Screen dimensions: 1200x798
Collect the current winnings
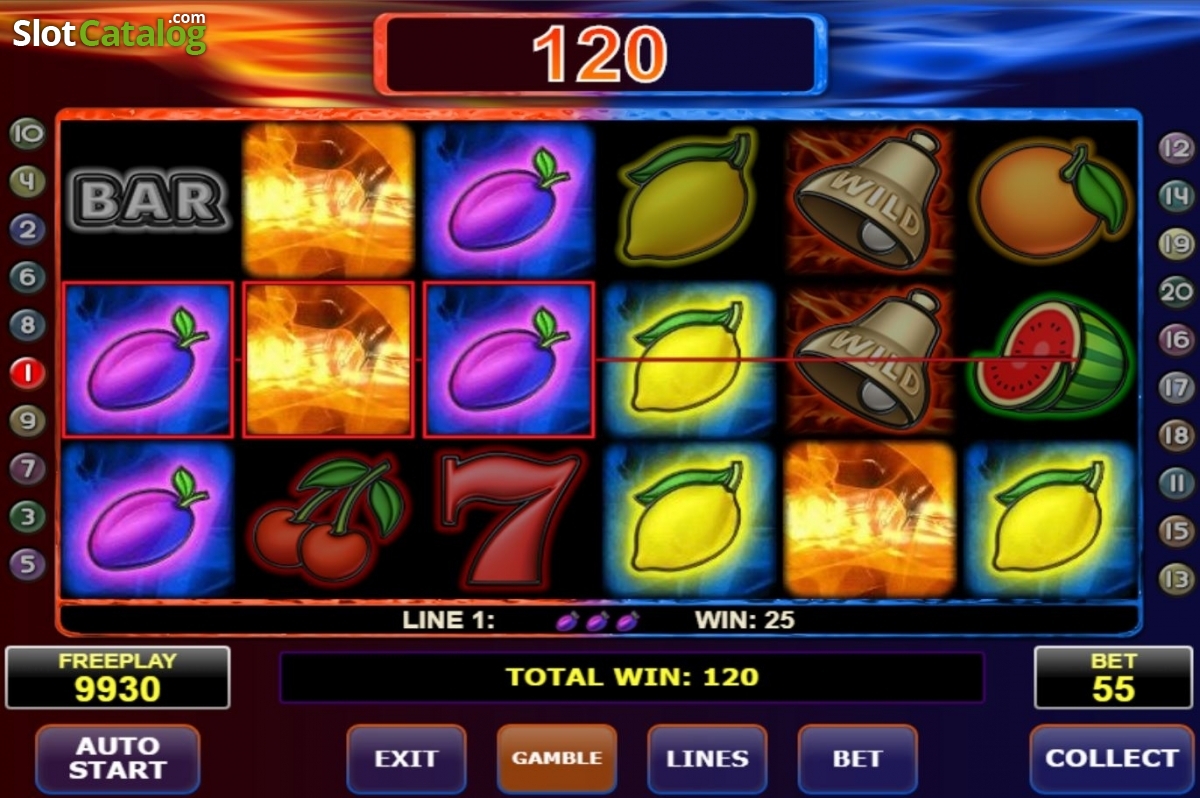pos(1111,759)
